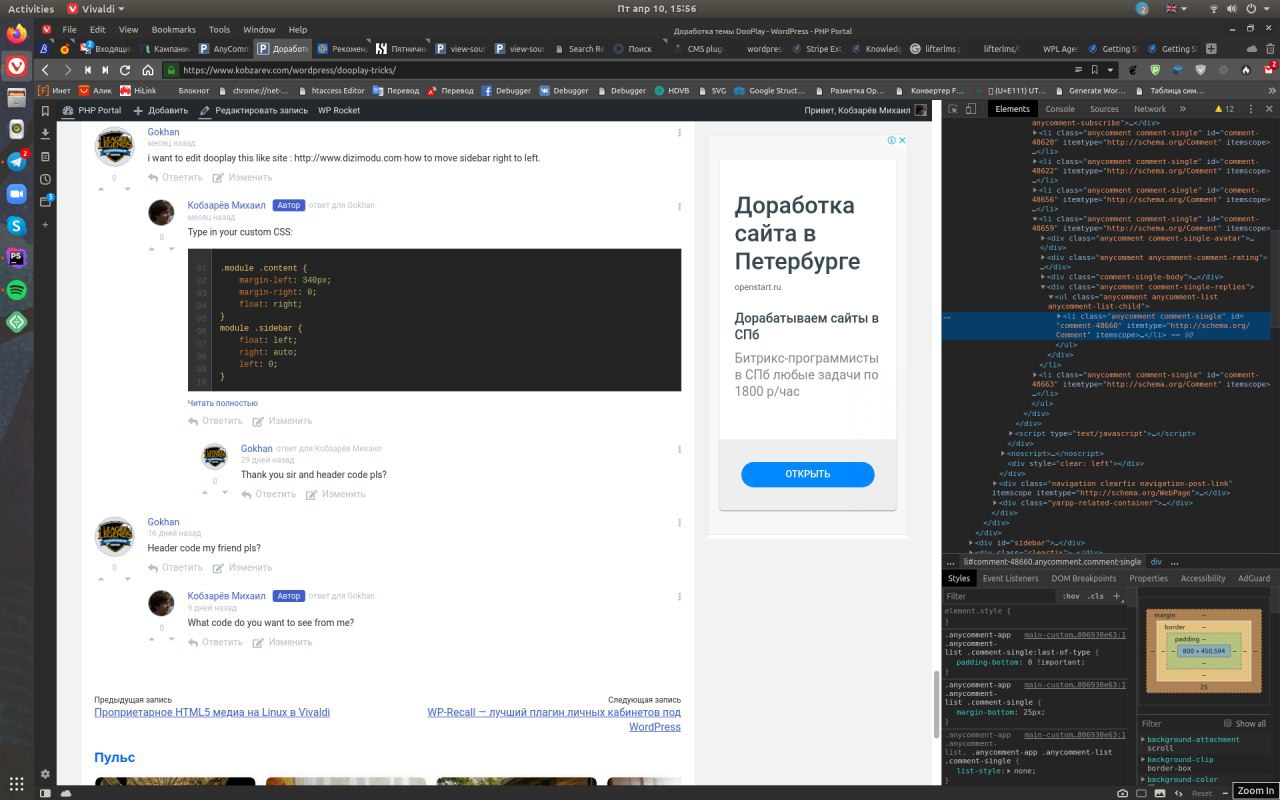Viewport: 1280px width, 800px height.
Task: Switch to the Network tab in DevTools
Action: click(x=1150, y=109)
